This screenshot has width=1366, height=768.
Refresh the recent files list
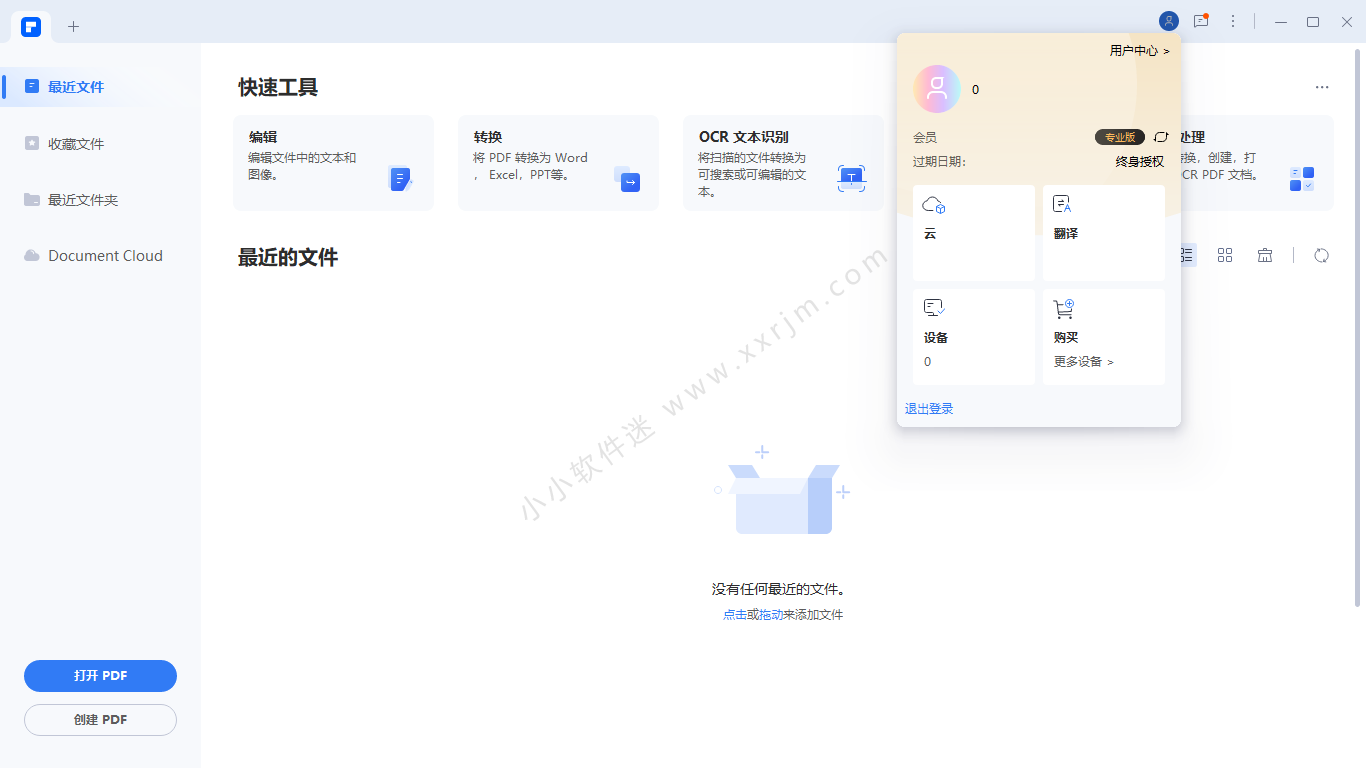1322,255
